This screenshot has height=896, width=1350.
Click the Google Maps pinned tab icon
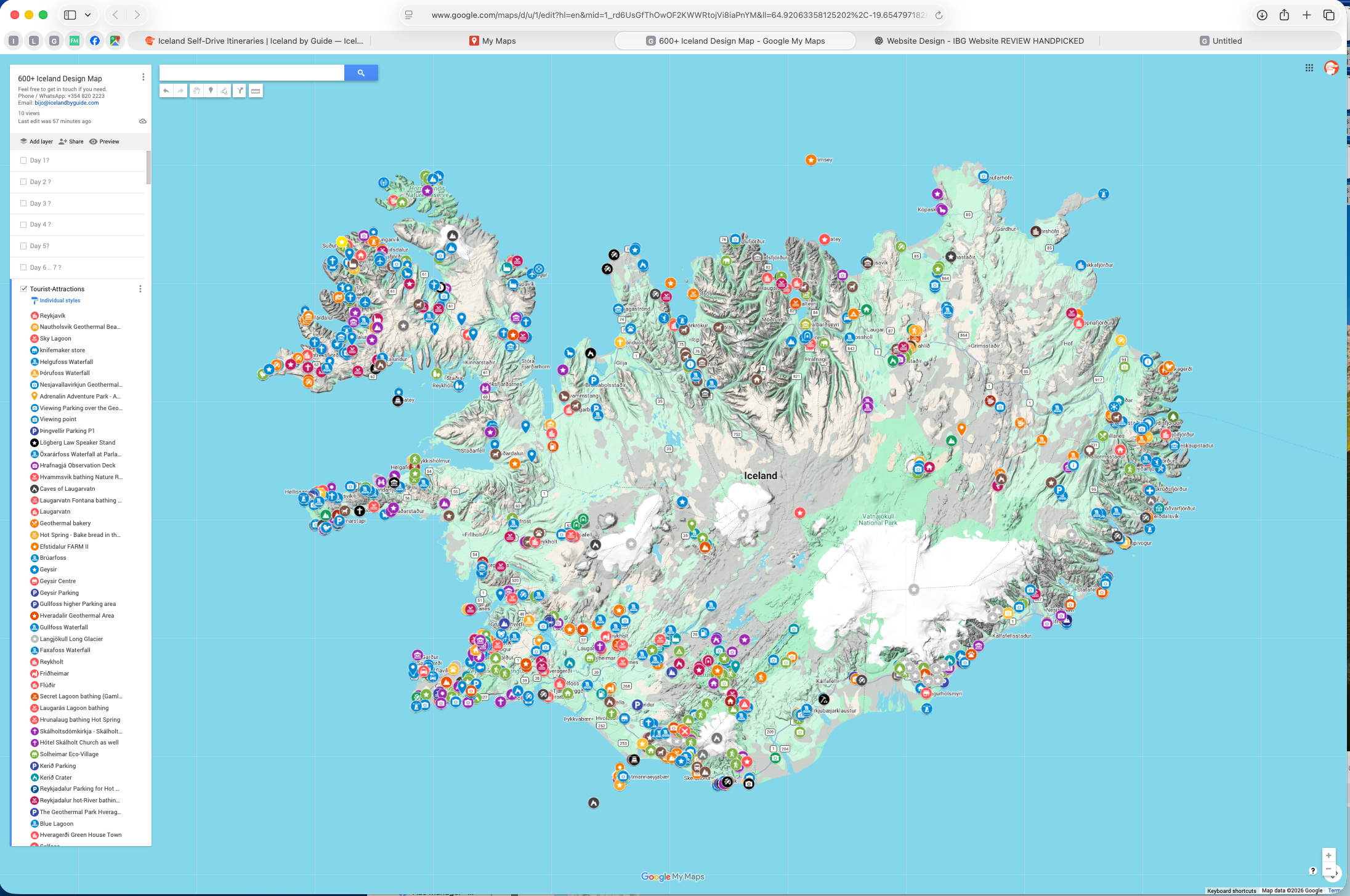(x=115, y=41)
